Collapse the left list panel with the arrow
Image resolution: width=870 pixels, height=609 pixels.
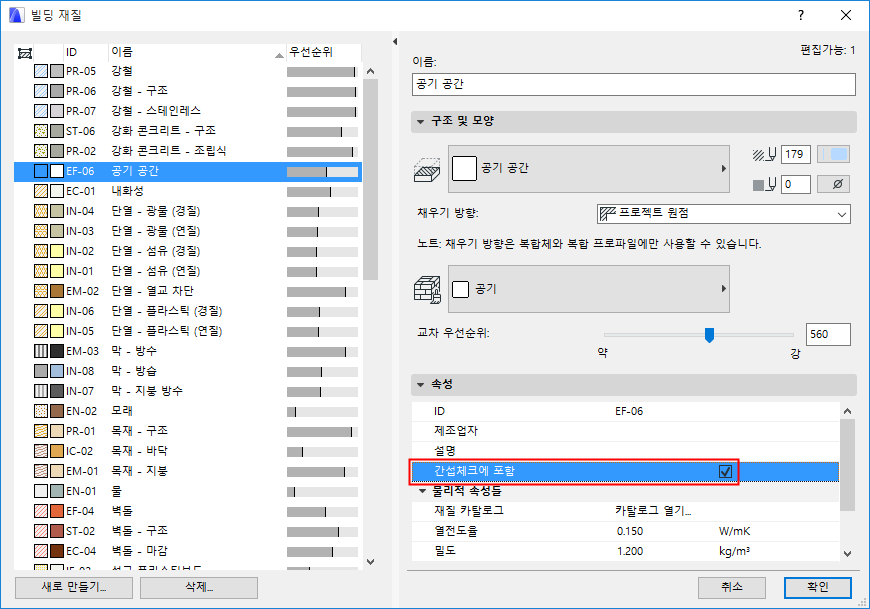(394, 42)
